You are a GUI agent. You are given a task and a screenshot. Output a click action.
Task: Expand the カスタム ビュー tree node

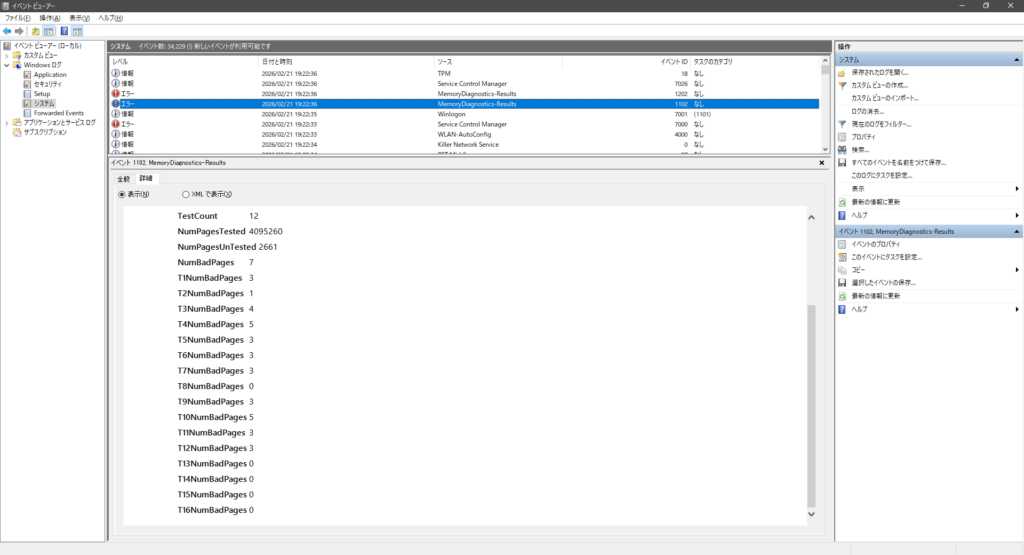6,56
